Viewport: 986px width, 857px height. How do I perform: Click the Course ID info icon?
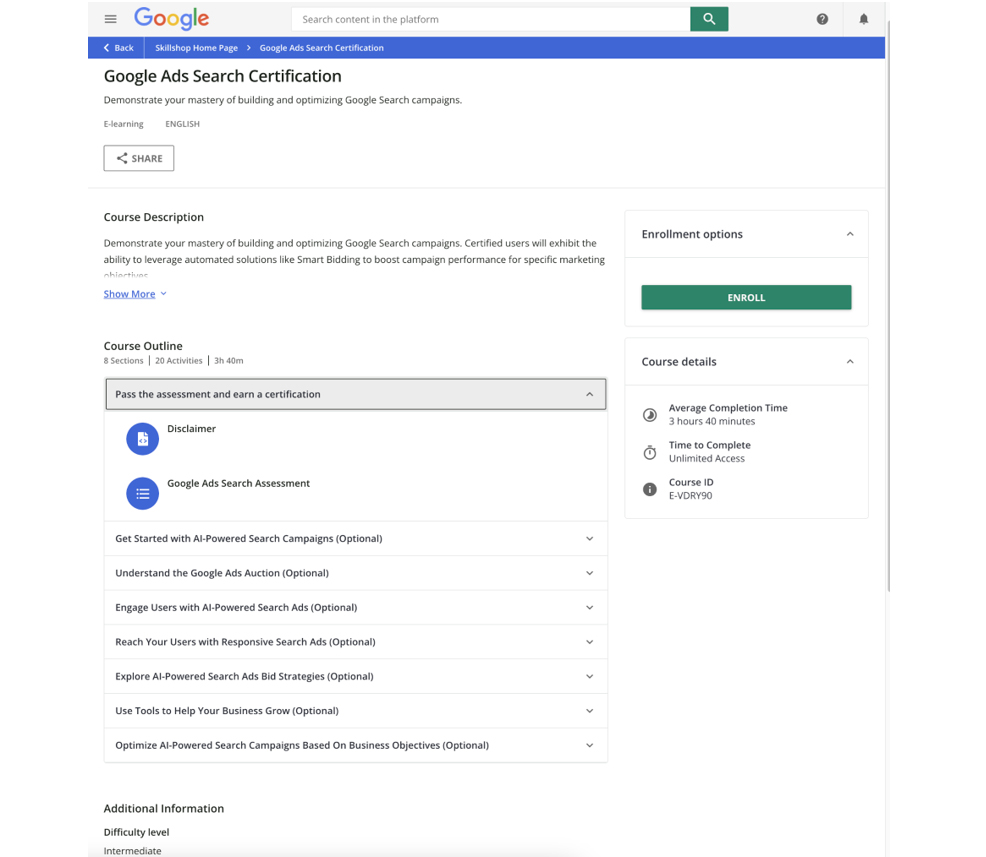click(x=650, y=489)
